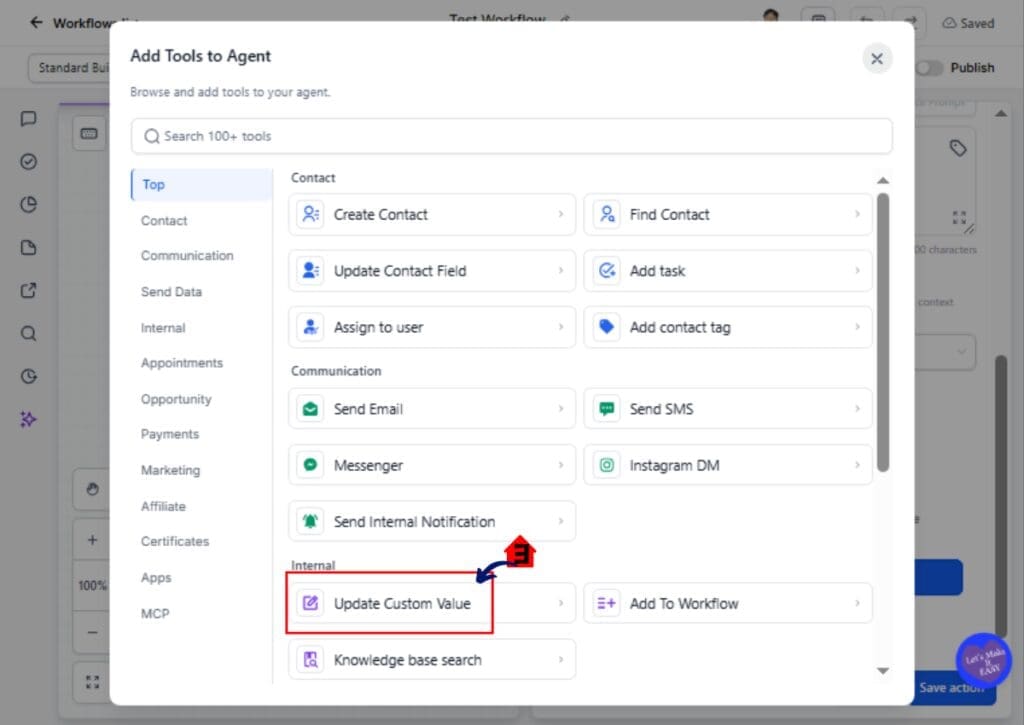
Task: Switch to the Appointments category
Action: [x=182, y=363]
